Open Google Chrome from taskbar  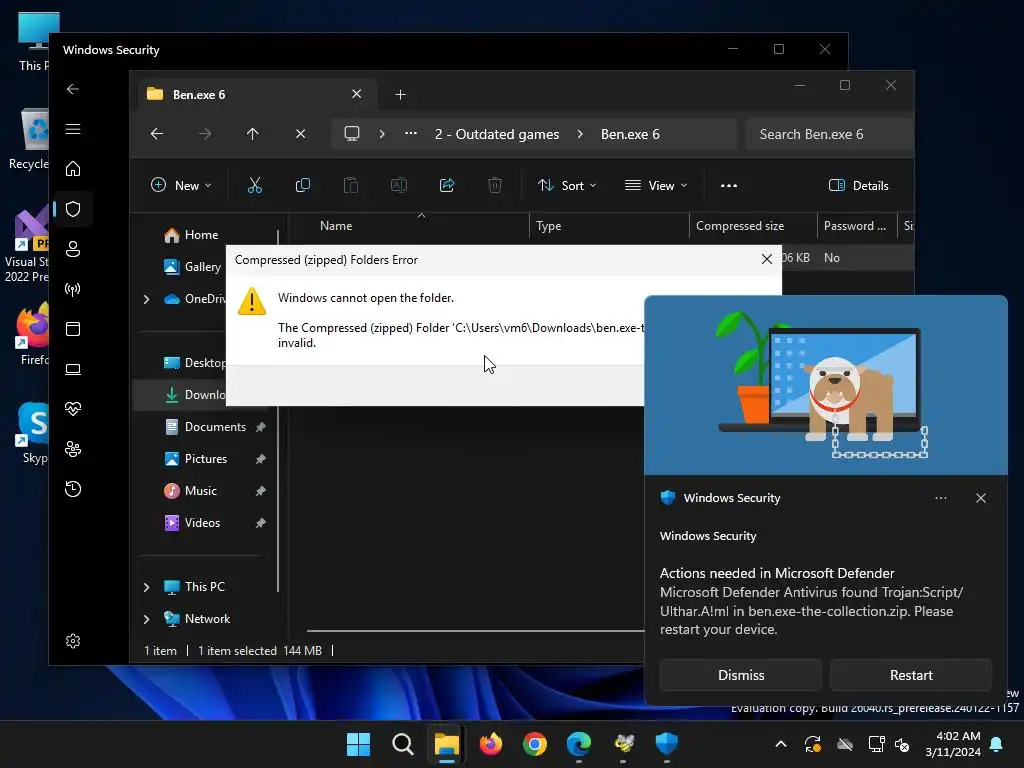[x=535, y=744]
